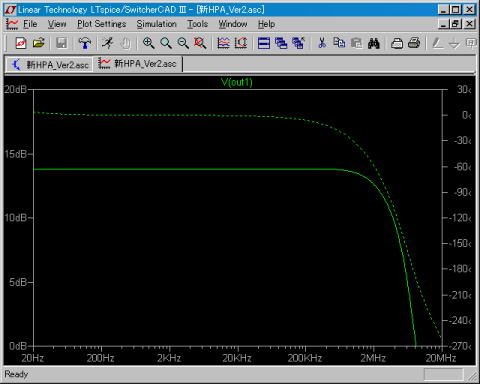
Task: Click the scissors cut icon
Action: click(x=322, y=43)
